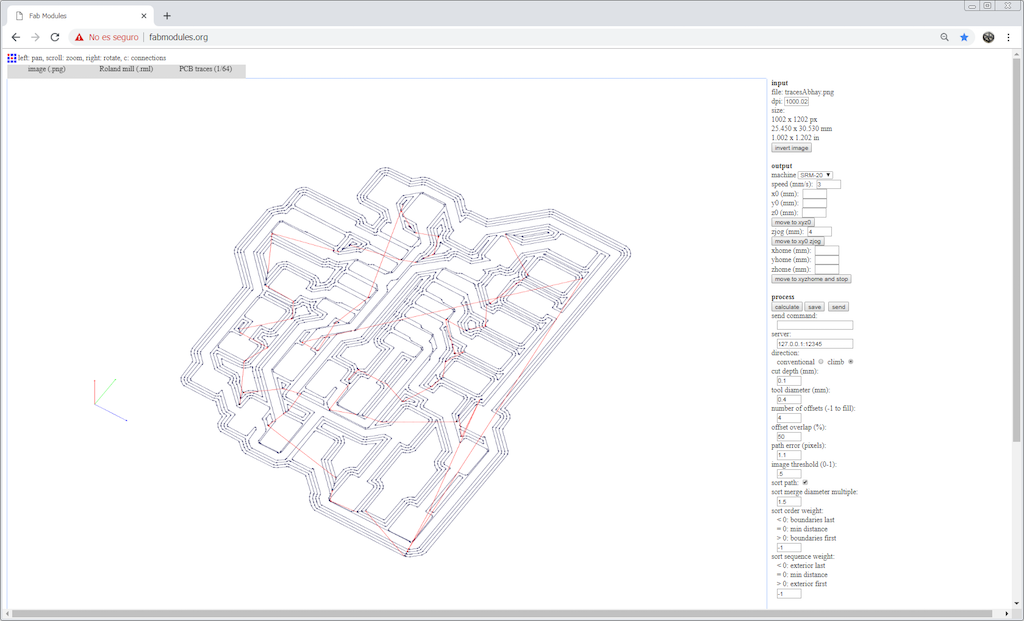Click the invert image button
Viewport: 1024px width, 621px height.
click(x=791, y=148)
